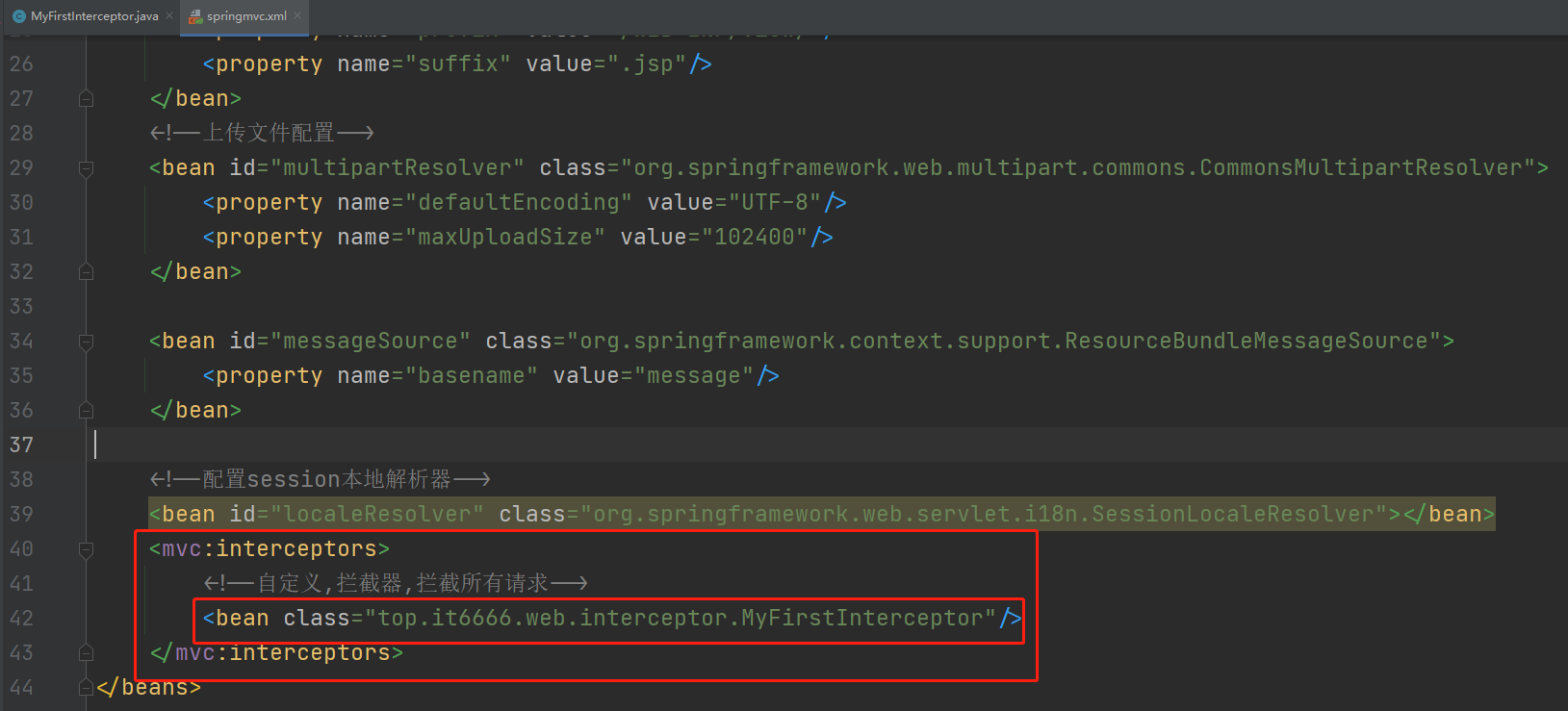Click line number 26 in gutter
Viewport: 1568px width, 711px height.
(21, 63)
